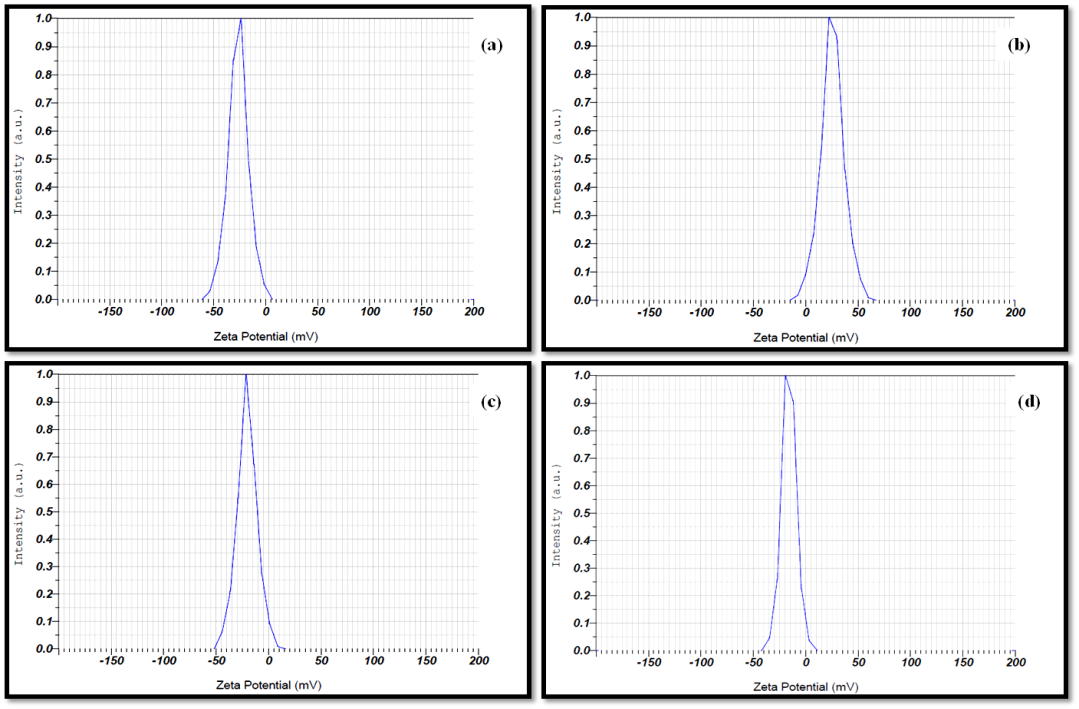Select the 100 x-axis tick in plot (d)

click(910, 662)
